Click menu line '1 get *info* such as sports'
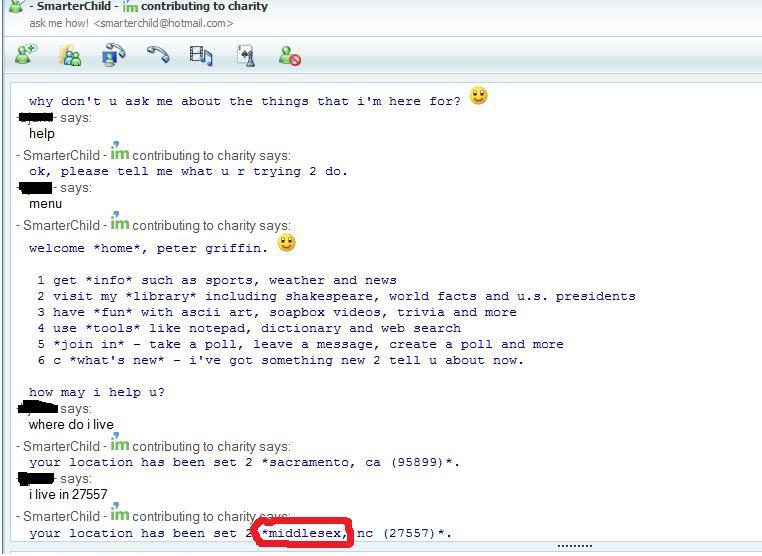This screenshot has height=556, width=762. pos(217,280)
